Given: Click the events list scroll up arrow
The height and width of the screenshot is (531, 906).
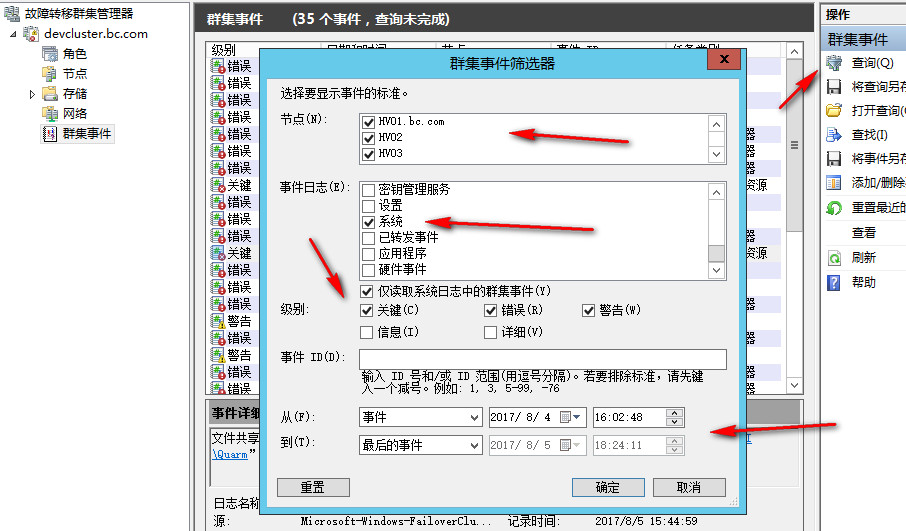Looking at the screenshot, I should (x=794, y=51).
